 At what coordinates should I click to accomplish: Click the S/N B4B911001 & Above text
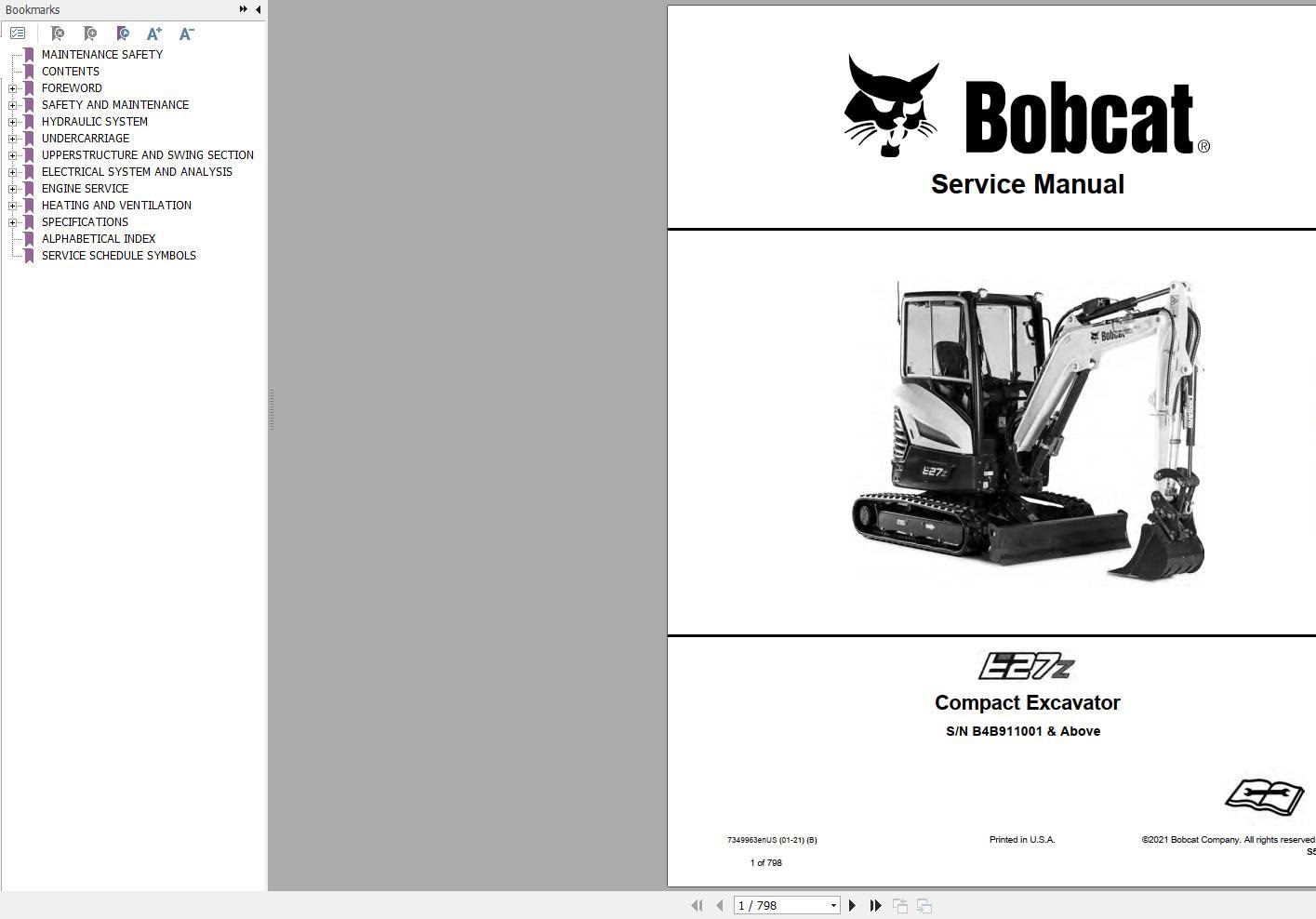(x=1023, y=731)
